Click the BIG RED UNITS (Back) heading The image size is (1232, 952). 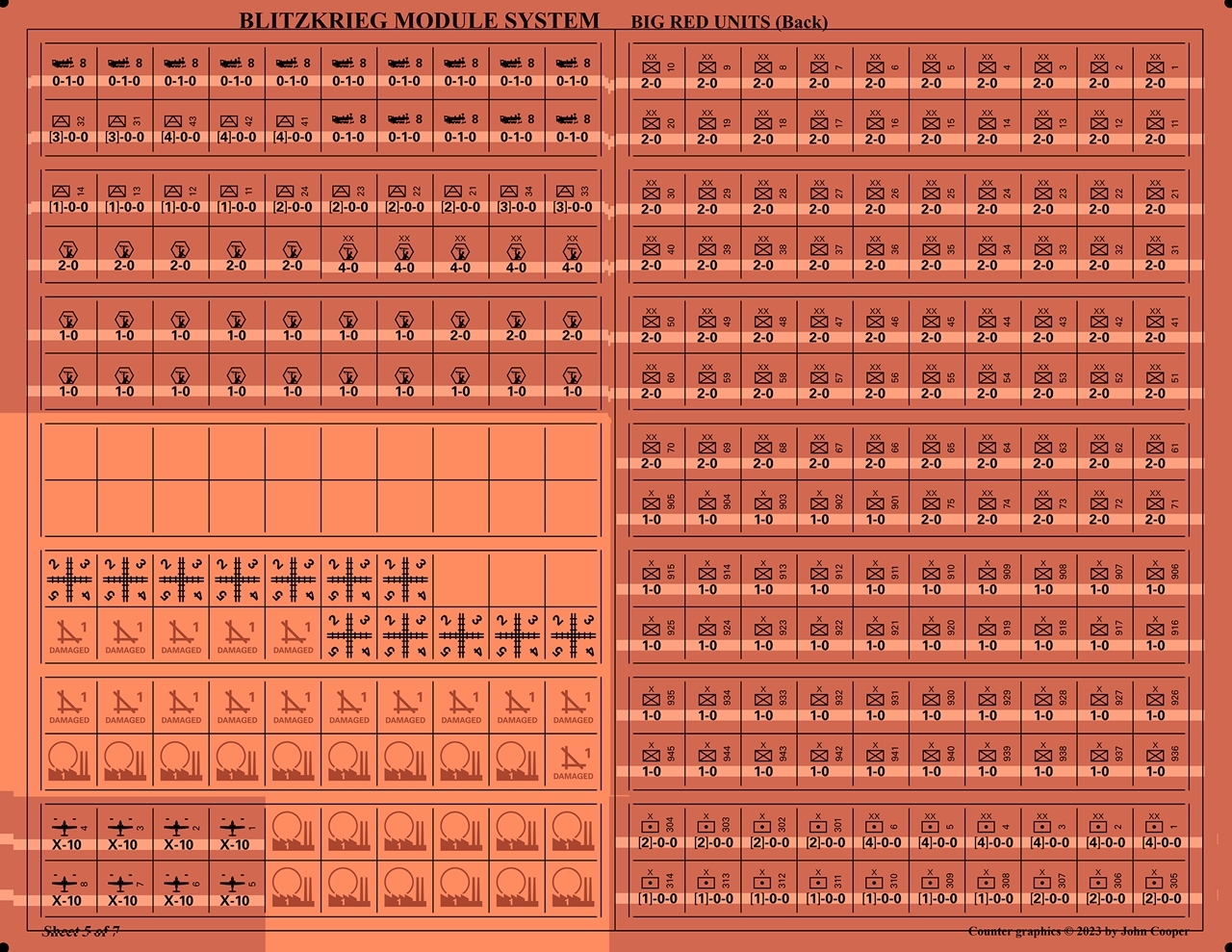tap(729, 22)
